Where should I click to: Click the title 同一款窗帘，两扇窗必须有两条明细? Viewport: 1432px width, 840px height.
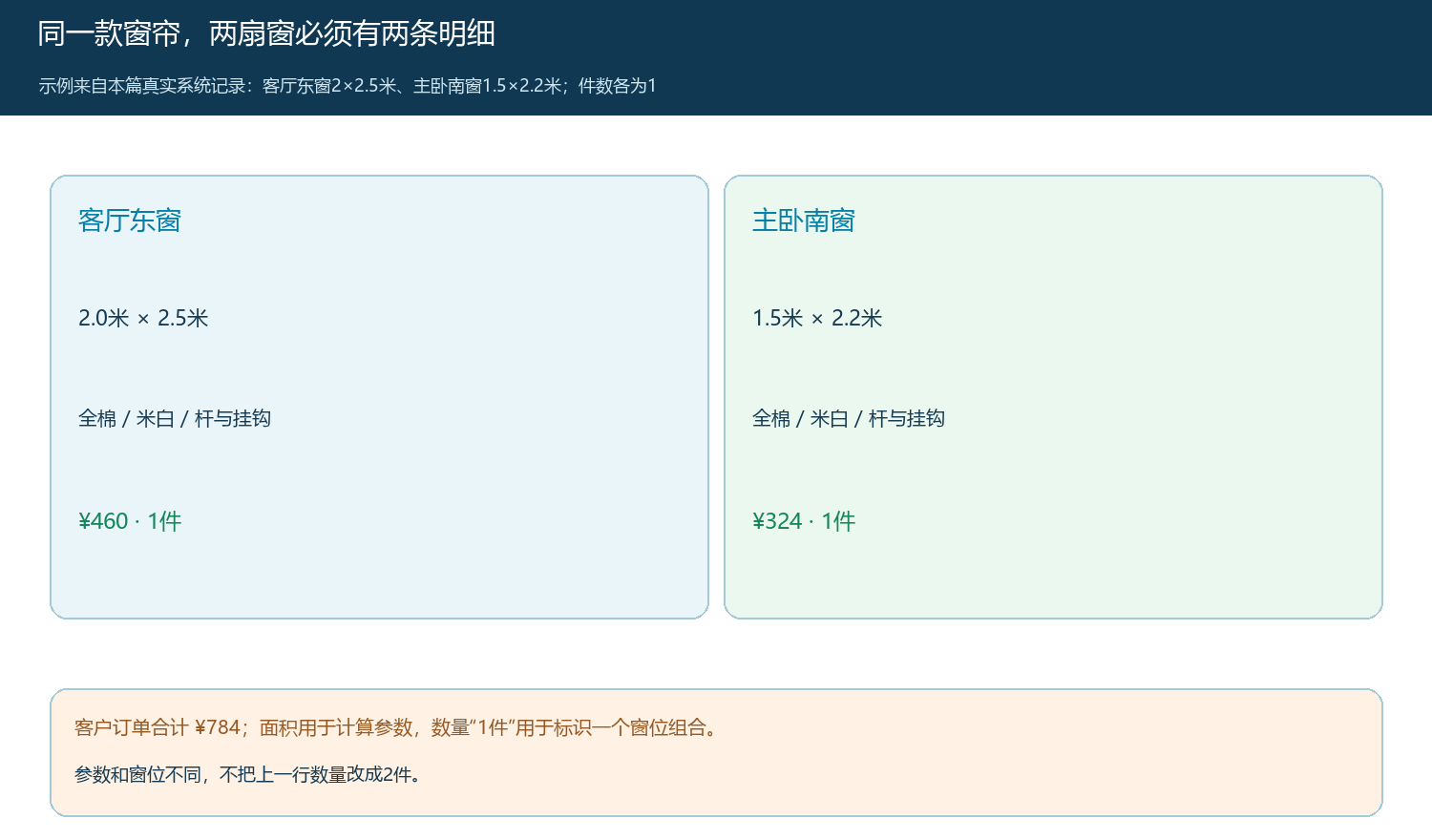(x=266, y=34)
